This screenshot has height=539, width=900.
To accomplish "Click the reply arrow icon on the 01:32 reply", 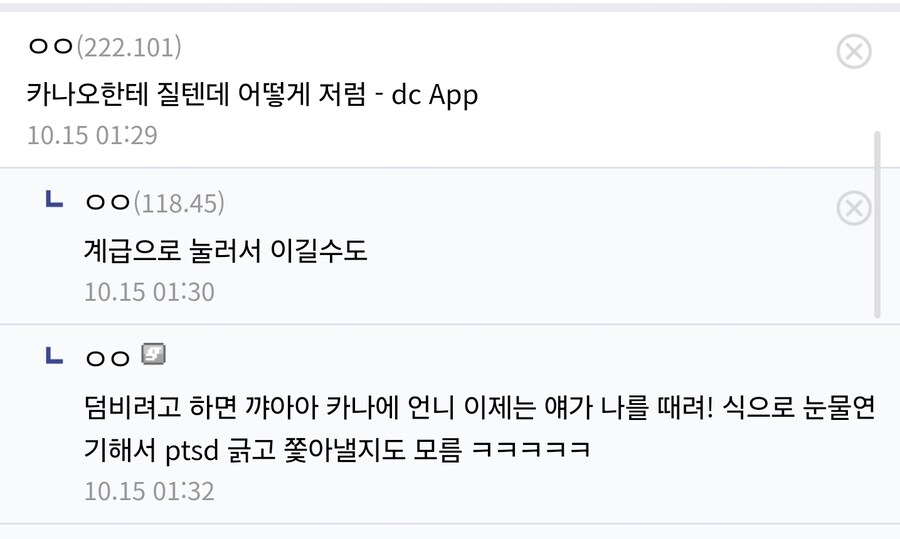I will tap(55, 356).
